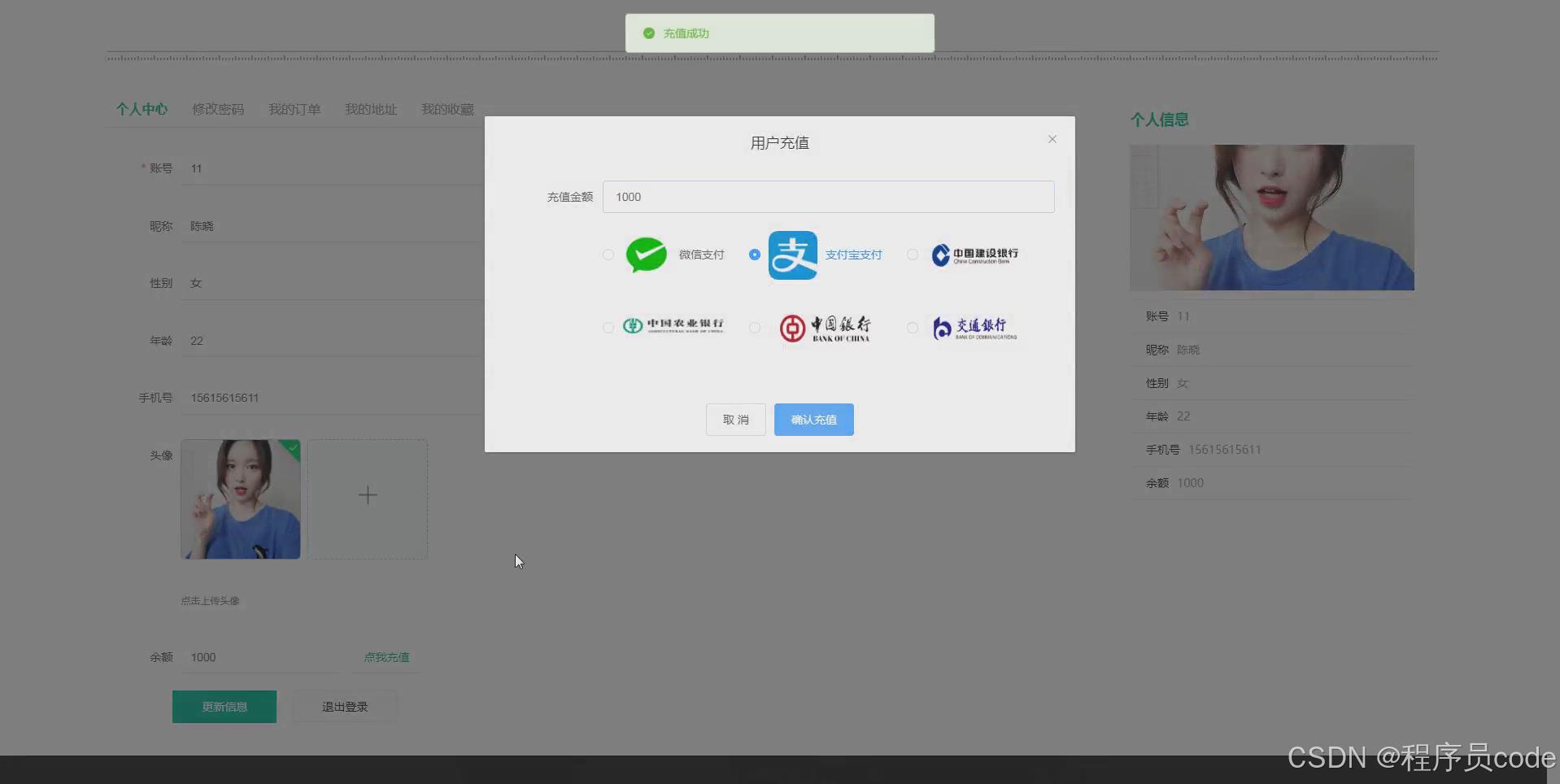The width and height of the screenshot is (1560, 784).
Task: Open the 修改密码 tab
Action: [x=218, y=108]
